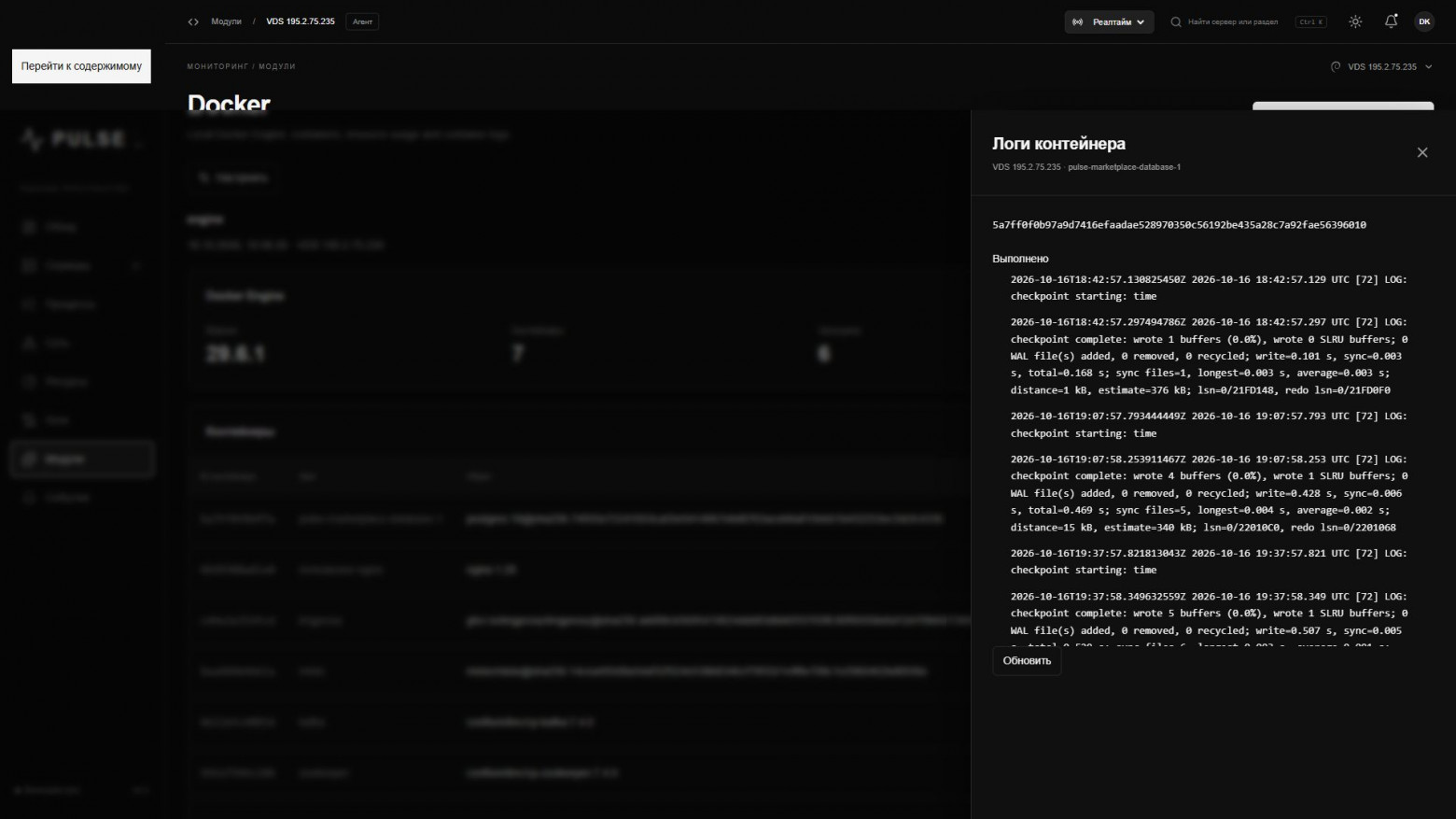Select the log entry timestamped 2026-10-16T19:37:58.349632559Z
The image size is (1456, 819).
point(1210,619)
